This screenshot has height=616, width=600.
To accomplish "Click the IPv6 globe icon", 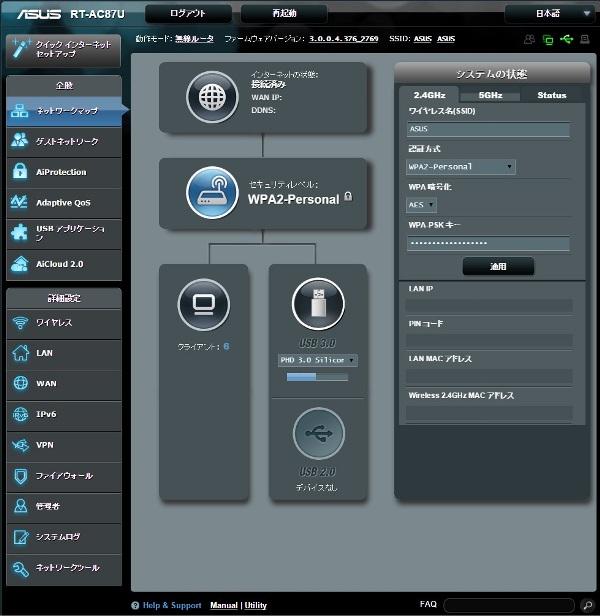I will coord(20,414).
